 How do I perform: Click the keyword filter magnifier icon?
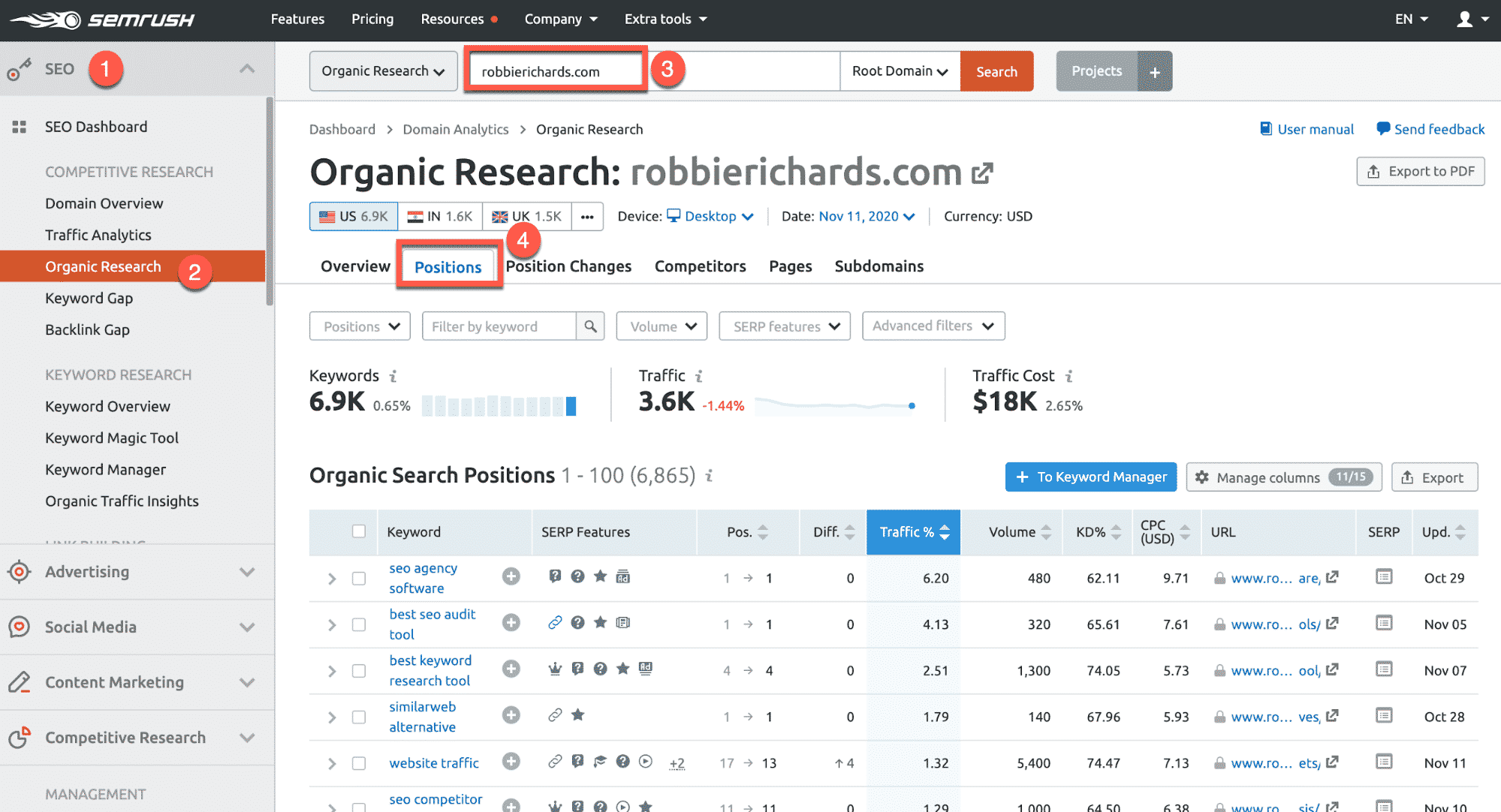coord(590,326)
